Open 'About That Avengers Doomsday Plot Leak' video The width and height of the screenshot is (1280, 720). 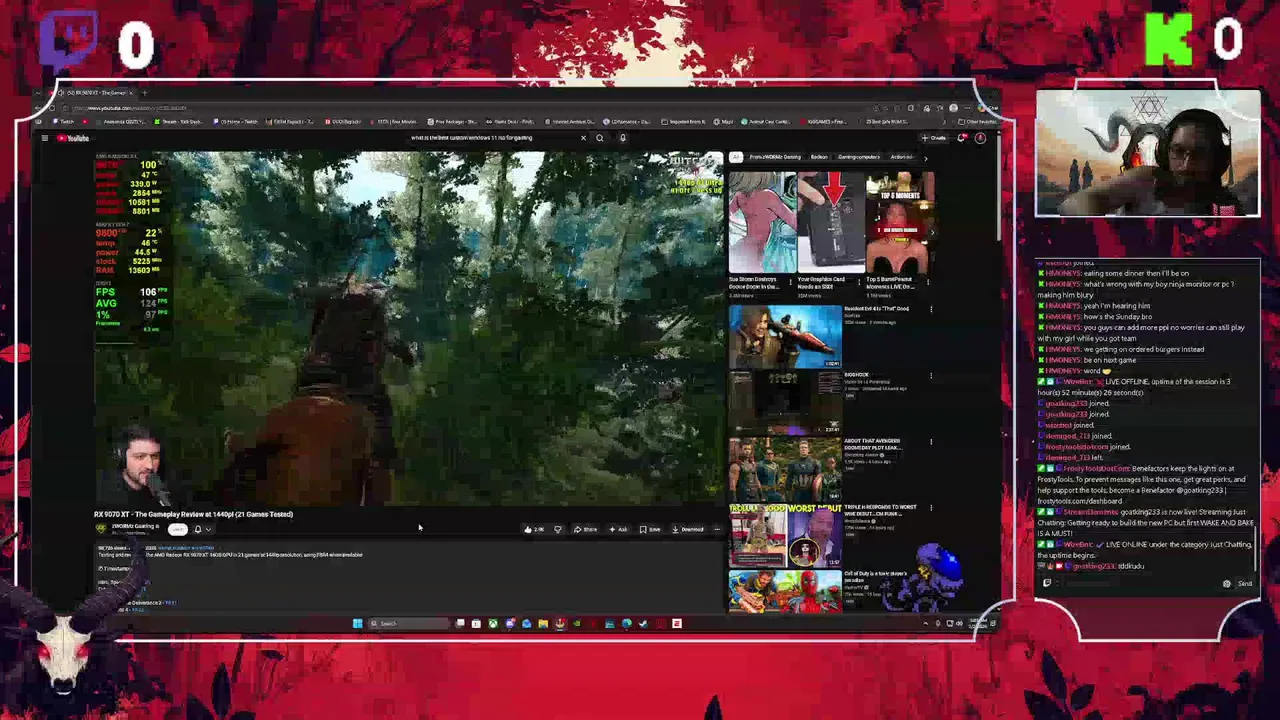click(785, 469)
